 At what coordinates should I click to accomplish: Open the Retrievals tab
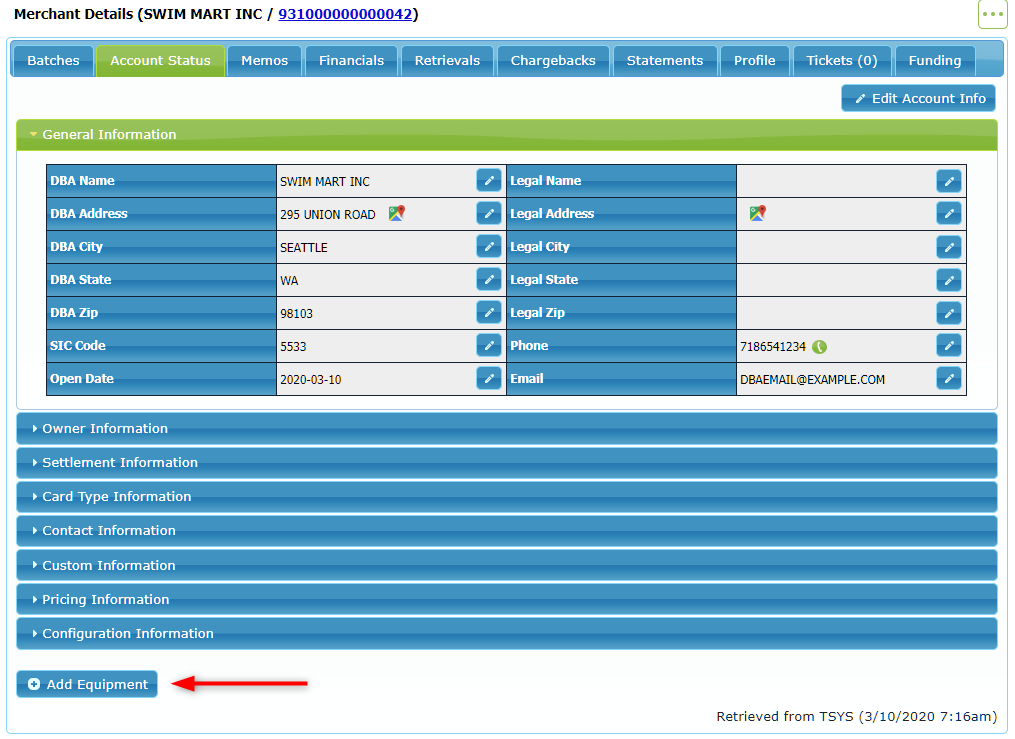coord(447,61)
